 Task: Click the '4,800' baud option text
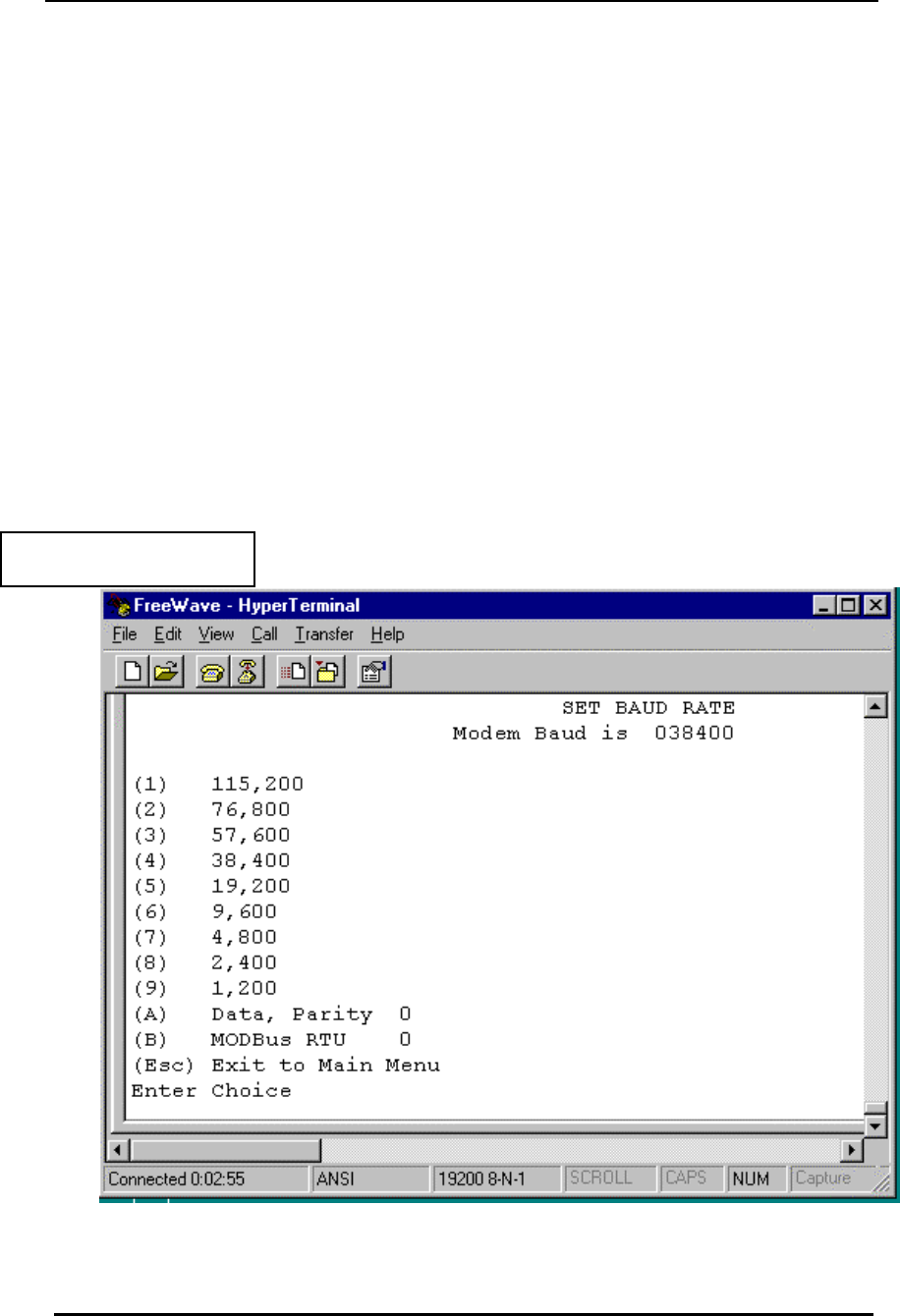pos(244,937)
